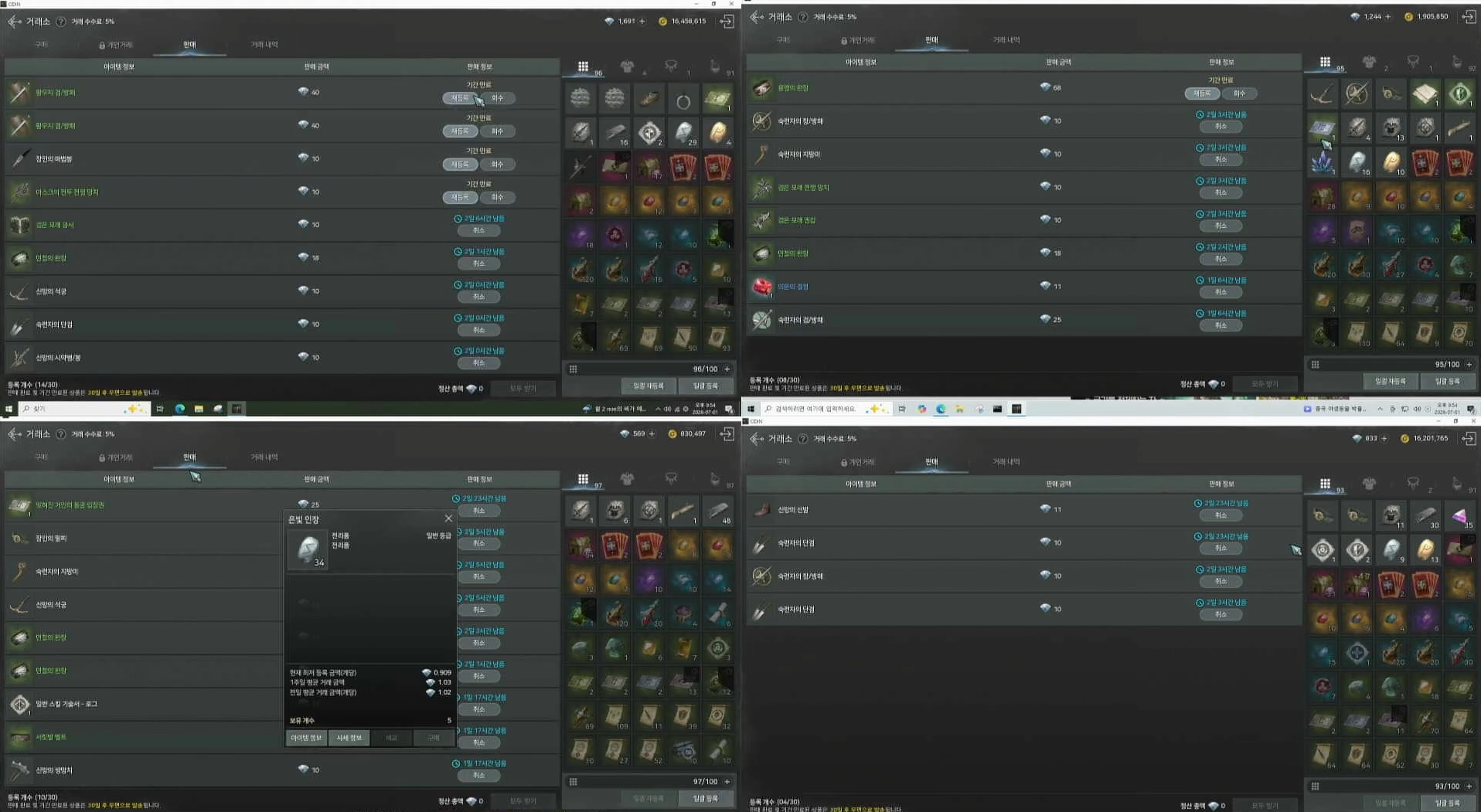
Task: Open help icon in bottom-left 거래소 window
Action: click(61, 434)
